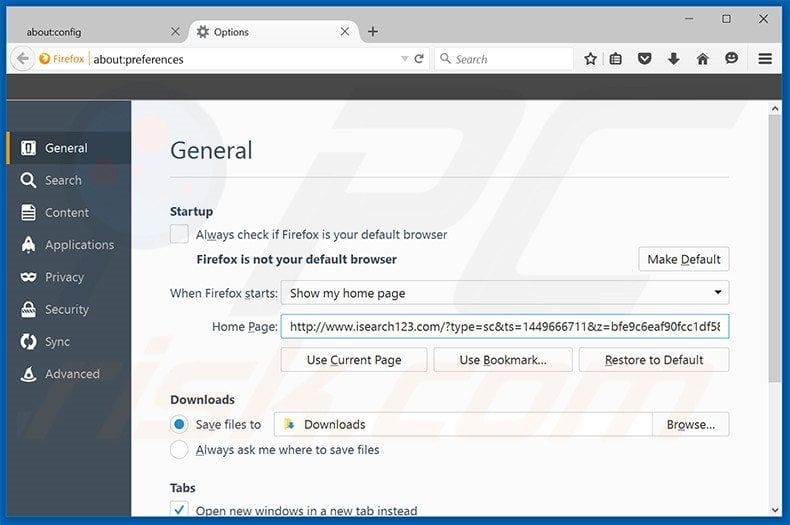Open the Privacy preferences section
This screenshot has height=525, width=790.
[64, 277]
